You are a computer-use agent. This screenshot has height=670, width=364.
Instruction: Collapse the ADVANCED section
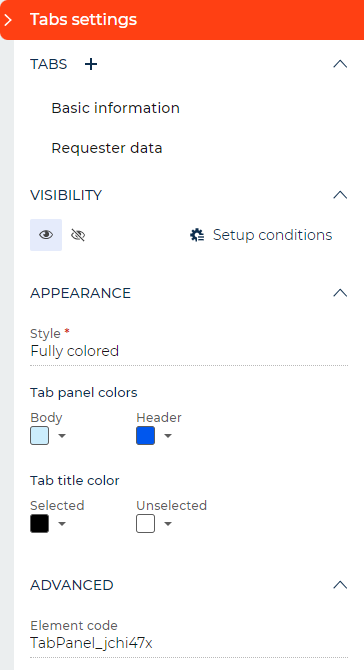click(x=340, y=585)
